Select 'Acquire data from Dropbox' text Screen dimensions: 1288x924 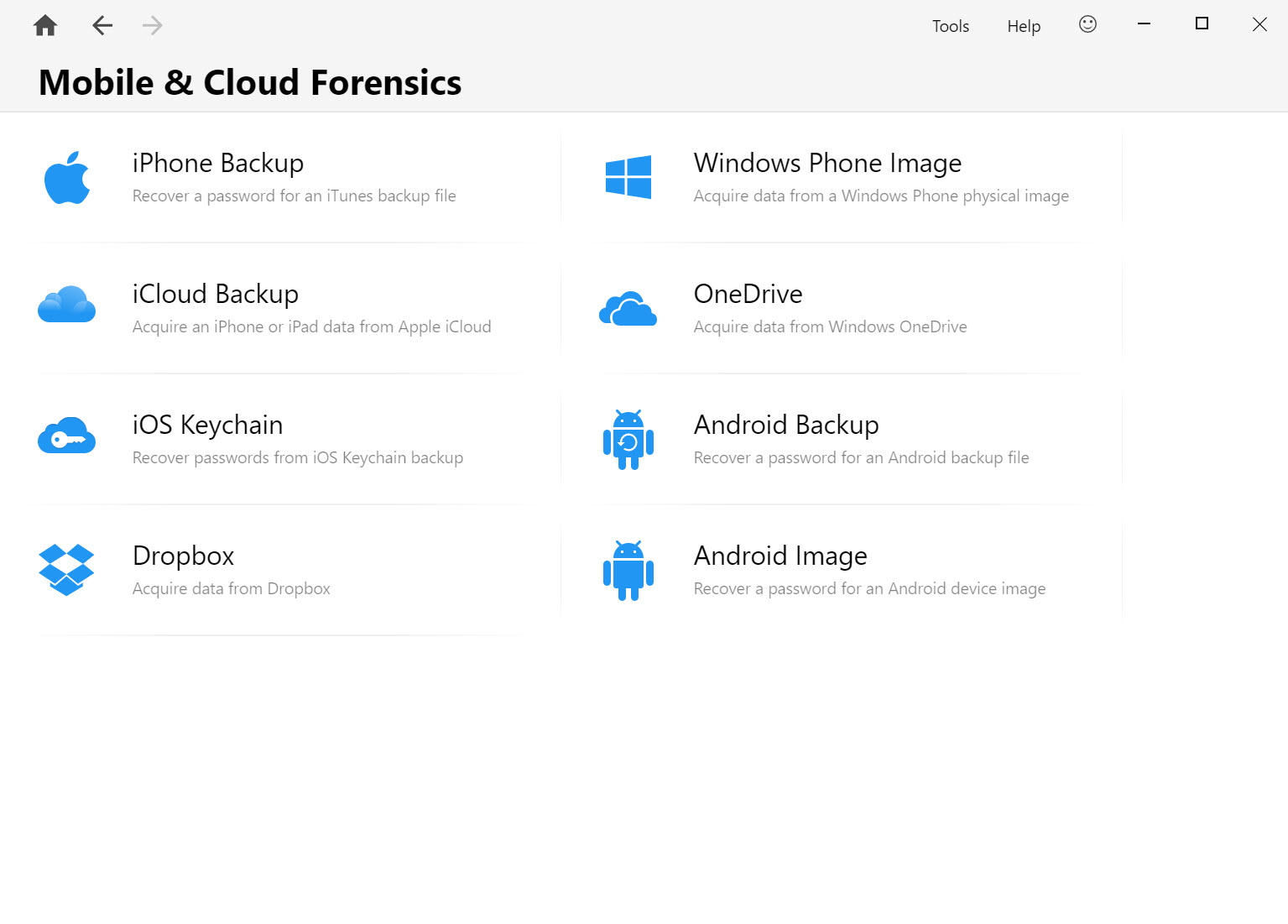tap(232, 588)
